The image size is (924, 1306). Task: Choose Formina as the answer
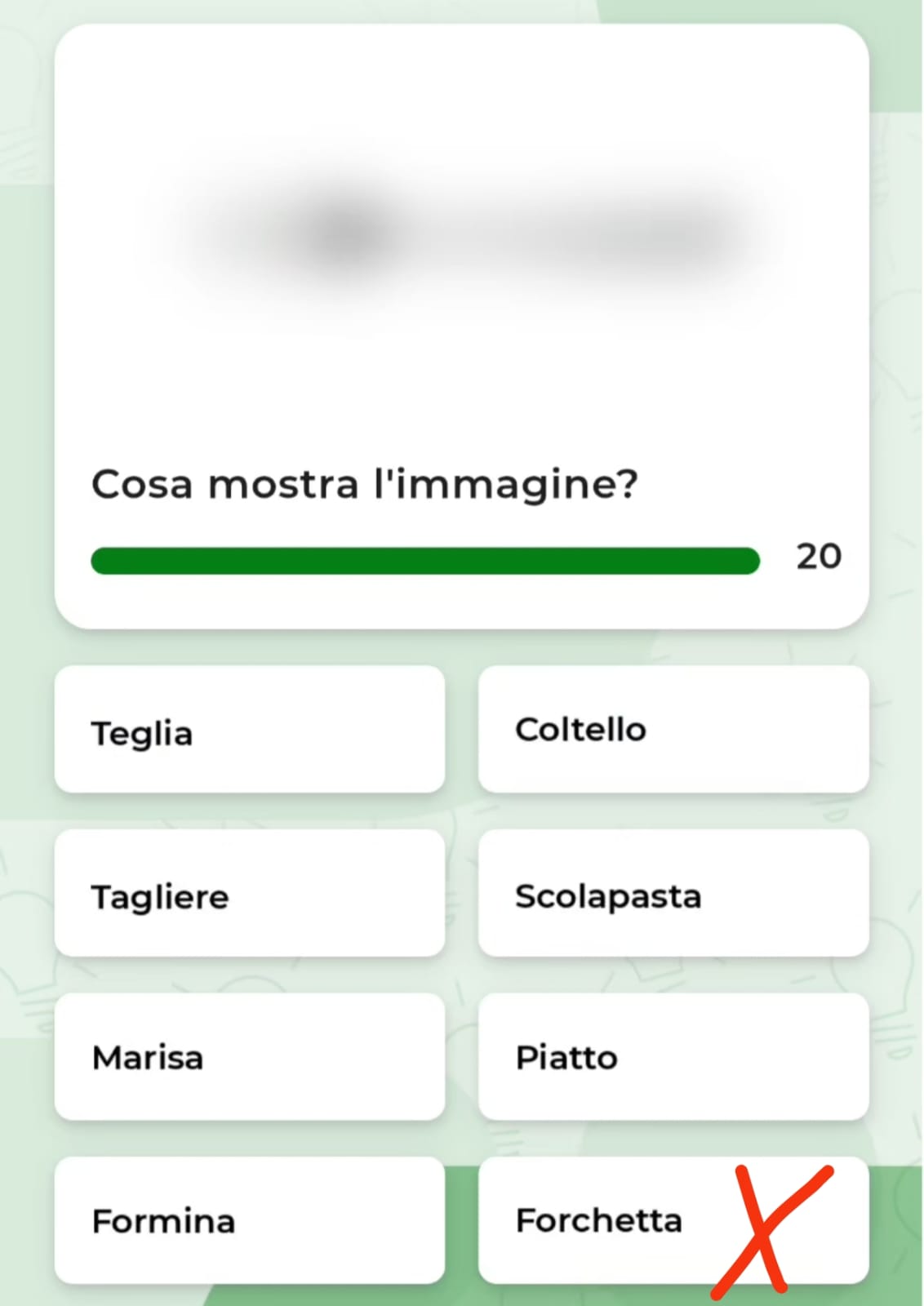249,1220
